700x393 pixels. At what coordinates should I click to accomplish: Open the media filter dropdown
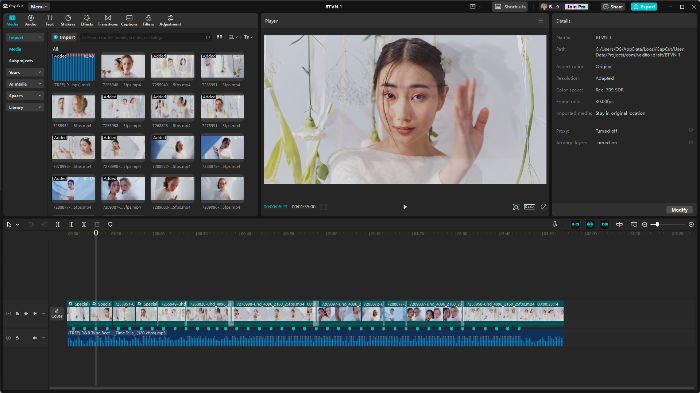pos(248,37)
